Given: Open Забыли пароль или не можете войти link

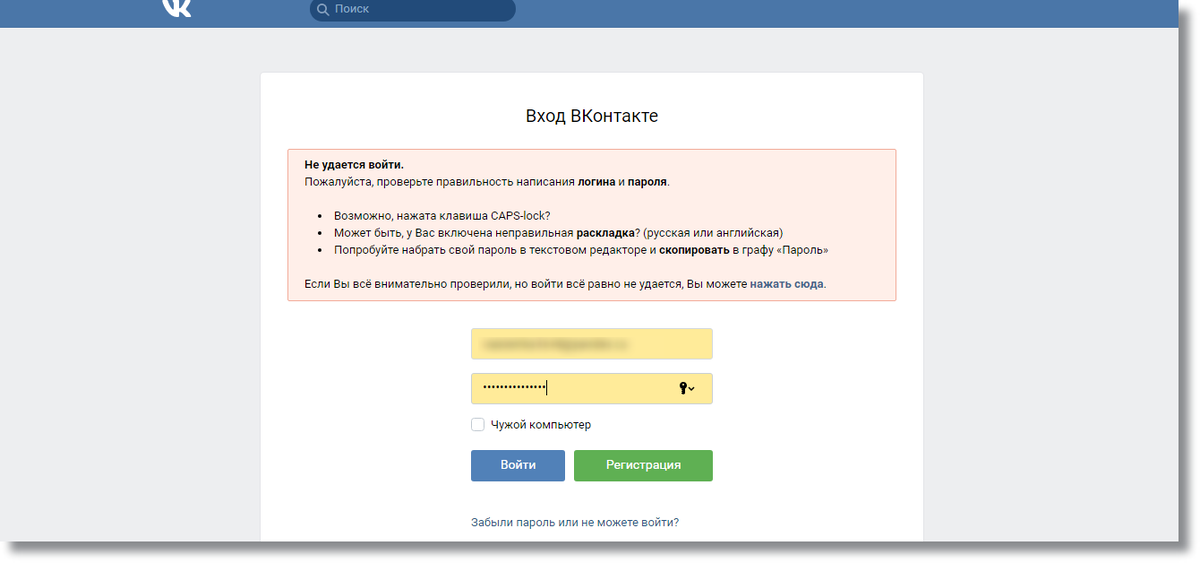Looking at the screenshot, I should click(575, 522).
